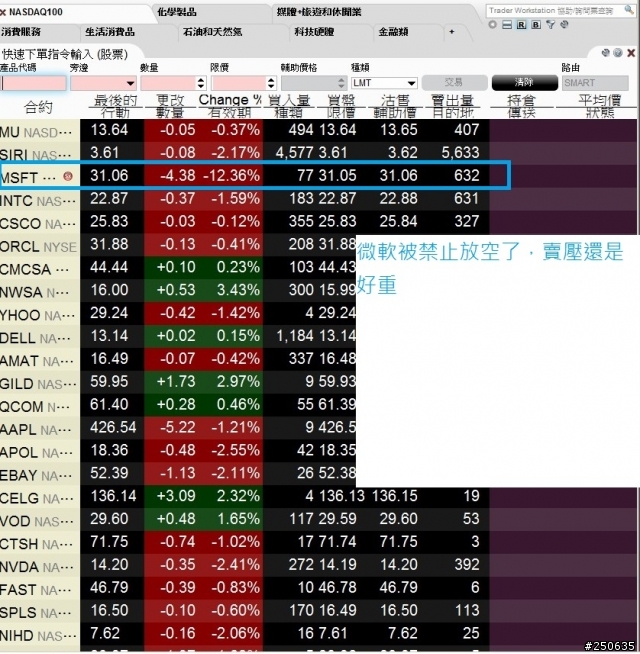Viewport: 640px width, 654px height.
Task: Close the quick order entry panel
Action: pos(631,53)
